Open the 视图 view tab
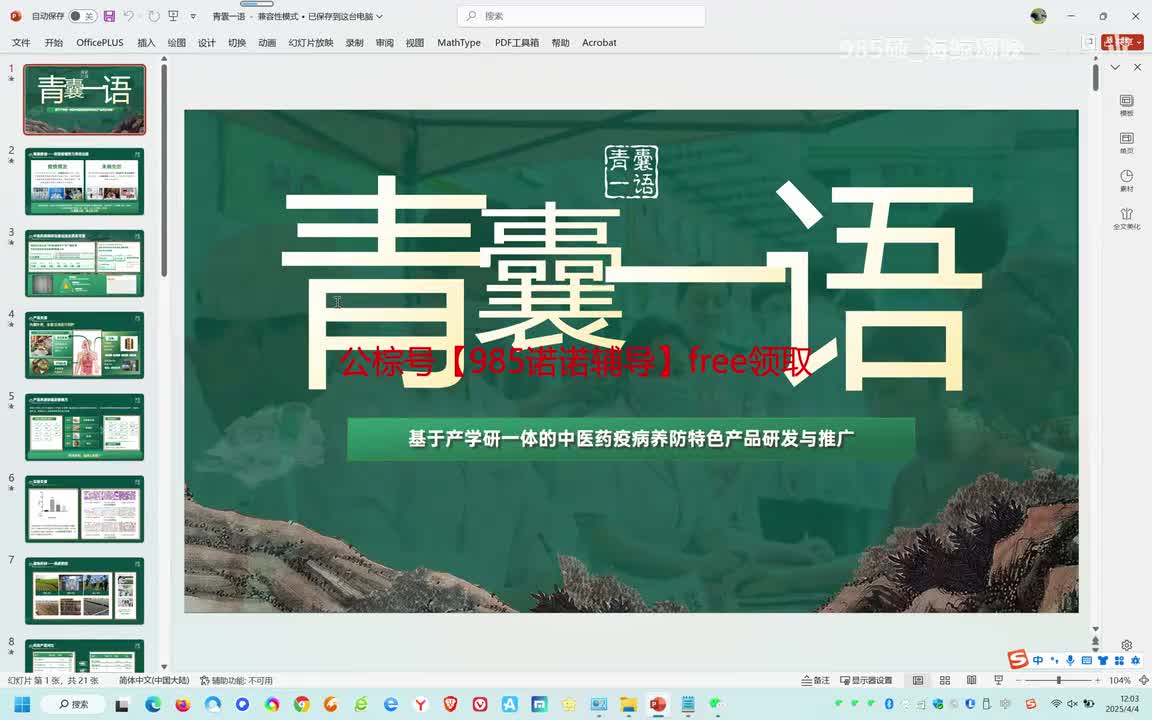1152x720 pixels. coord(414,43)
